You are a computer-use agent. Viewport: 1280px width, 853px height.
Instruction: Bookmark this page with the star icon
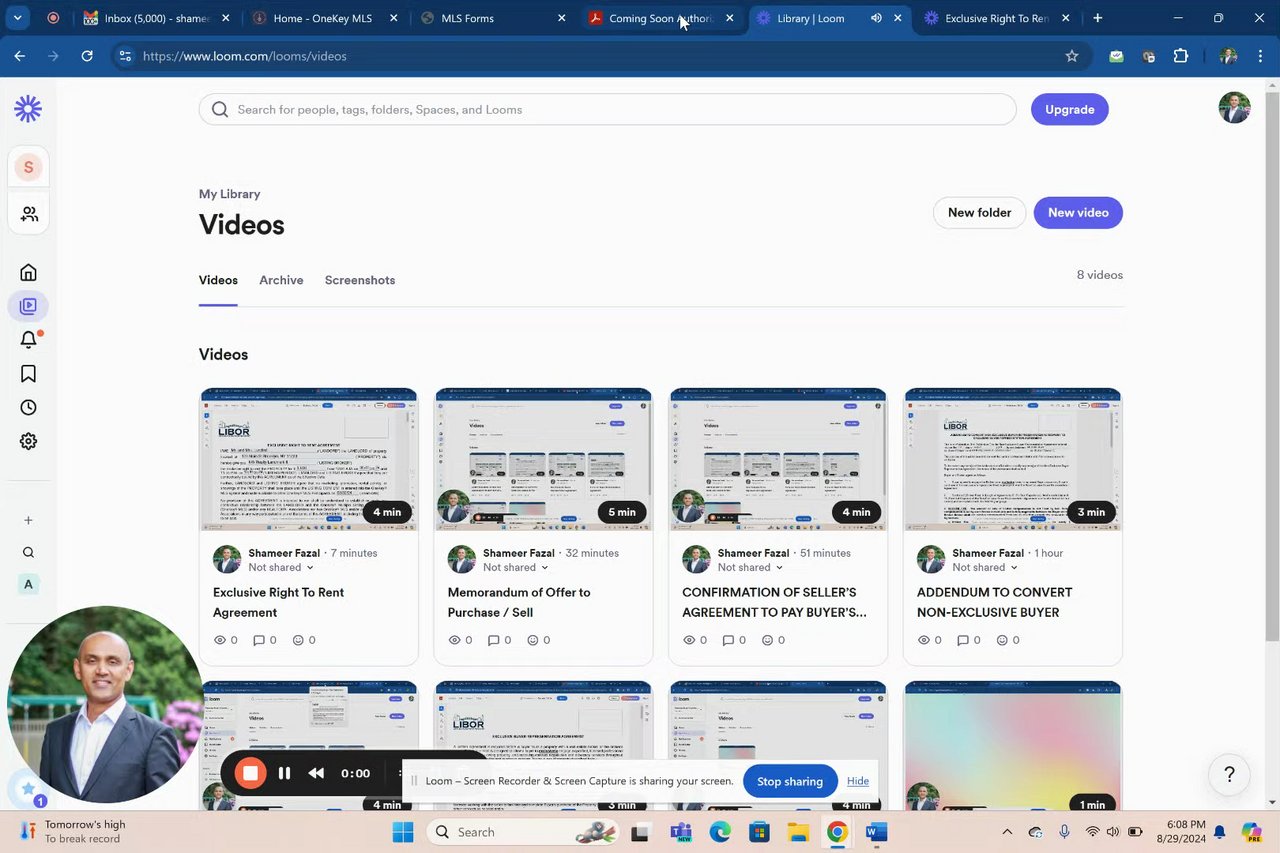click(1072, 56)
